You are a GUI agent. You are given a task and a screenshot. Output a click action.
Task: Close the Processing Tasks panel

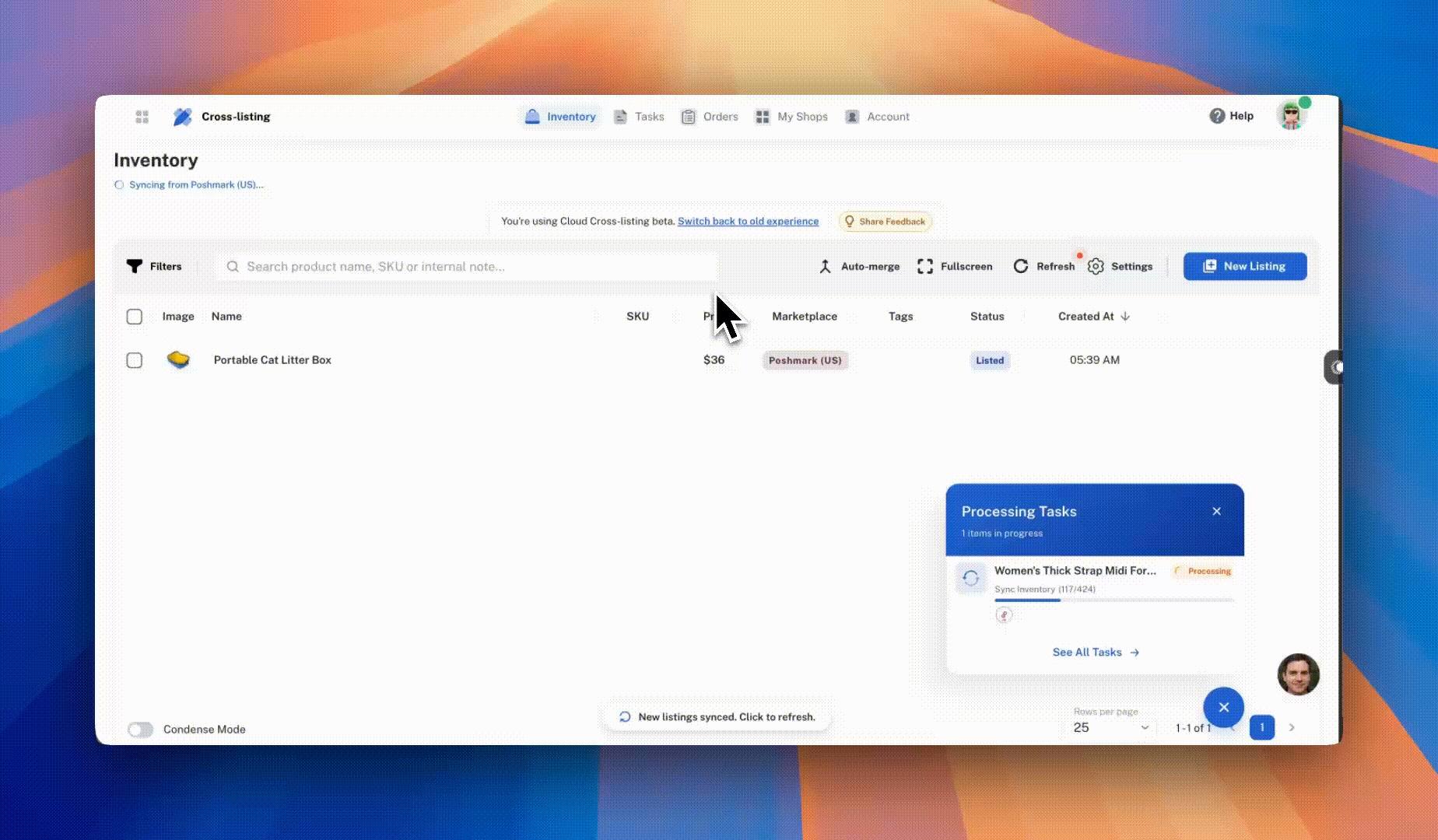click(1216, 511)
